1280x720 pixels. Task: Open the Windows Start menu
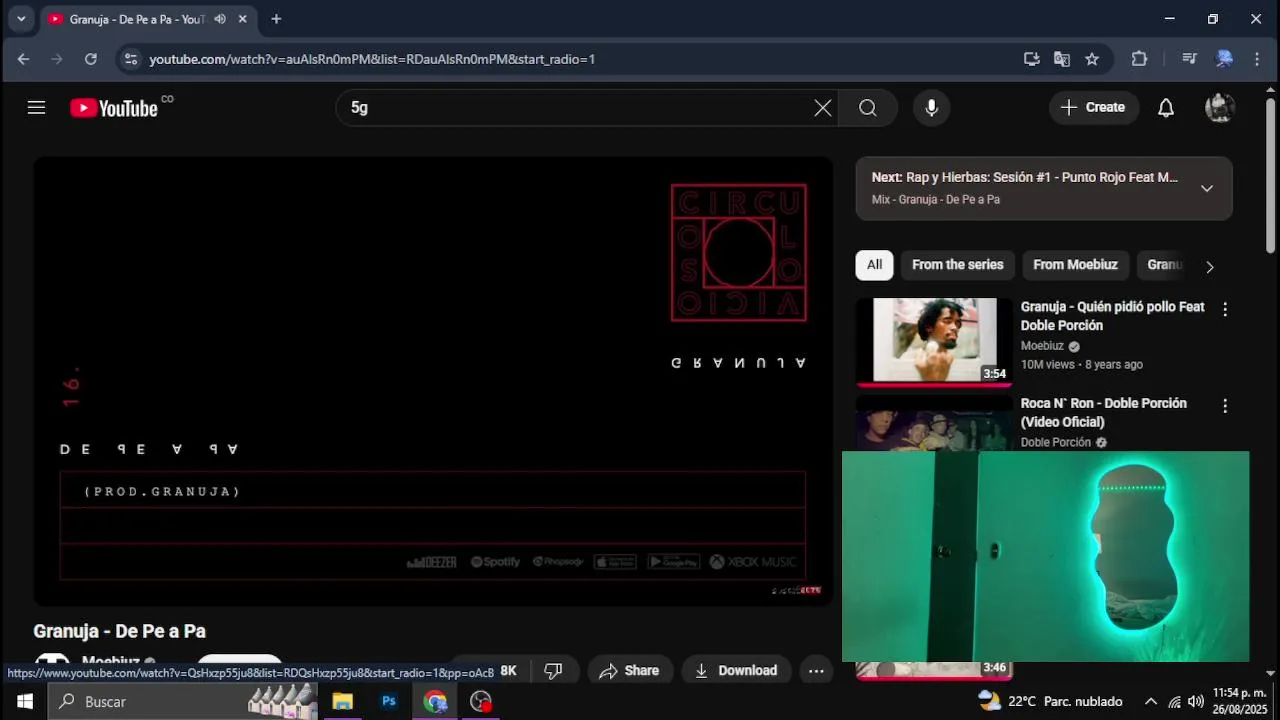(x=24, y=701)
